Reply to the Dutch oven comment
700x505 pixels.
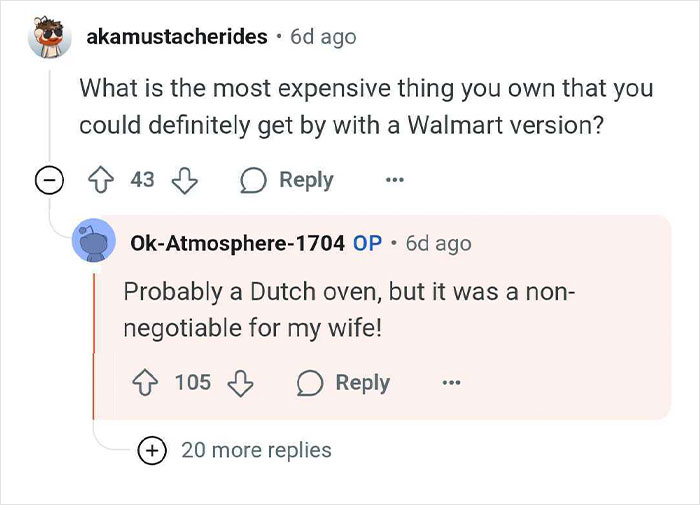click(344, 383)
